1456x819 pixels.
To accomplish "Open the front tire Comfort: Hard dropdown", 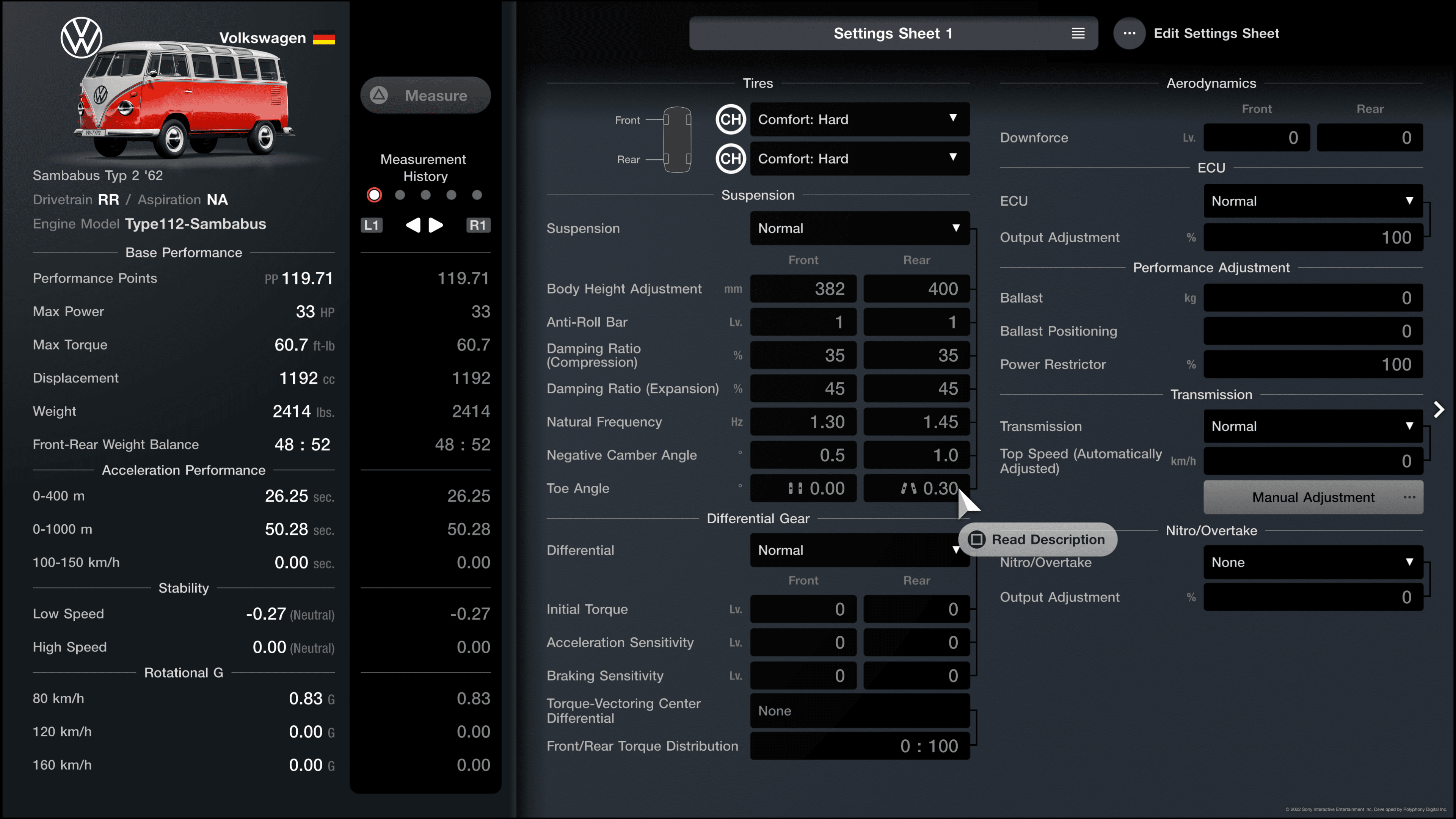I will (860, 119).
